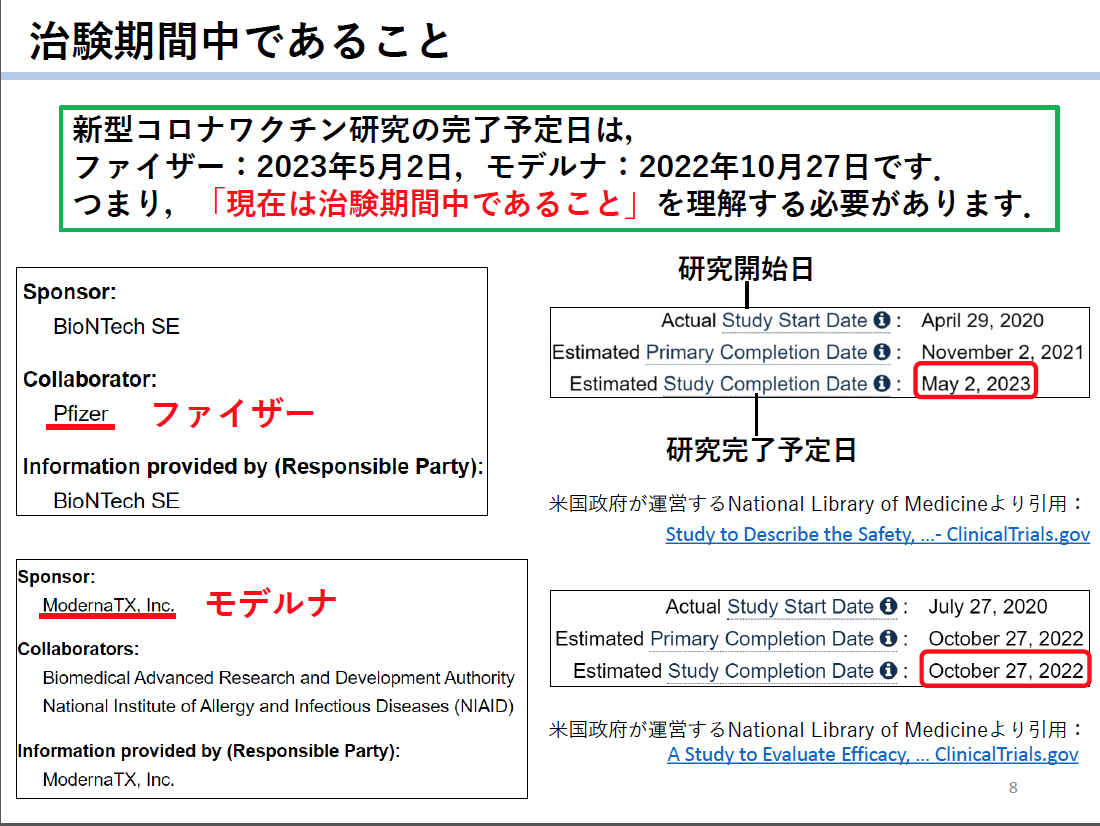Viewport: 1100px width, 826px height.
Task: Click 'Study Completion Date' term in May 2, 2023 row
Action: point(765,384)
